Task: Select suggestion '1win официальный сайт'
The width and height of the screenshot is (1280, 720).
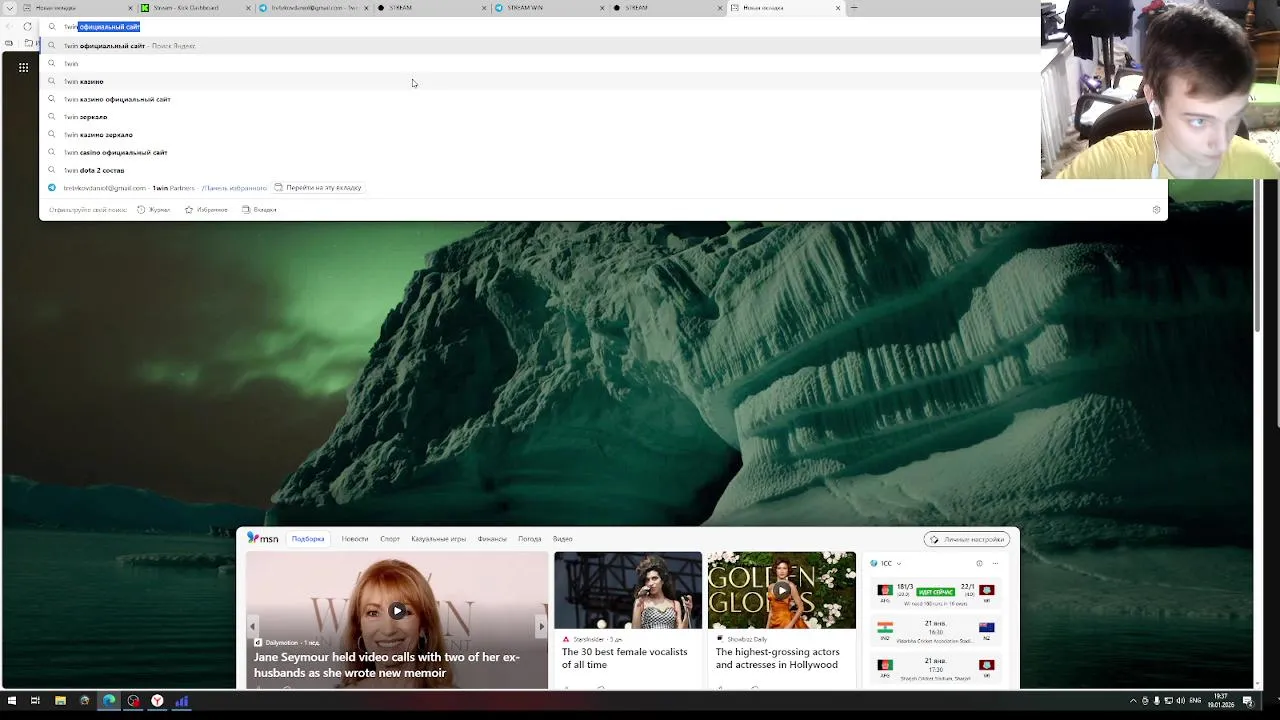Action: point(540,45)
